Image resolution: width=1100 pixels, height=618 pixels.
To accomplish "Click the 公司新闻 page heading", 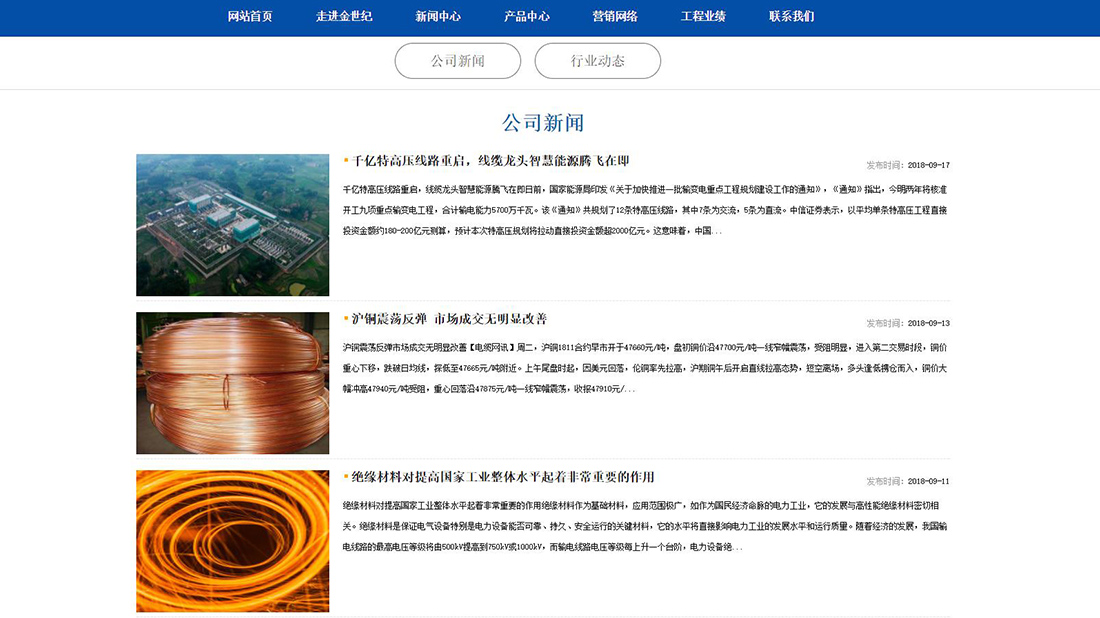I will [x=544, y=122].
